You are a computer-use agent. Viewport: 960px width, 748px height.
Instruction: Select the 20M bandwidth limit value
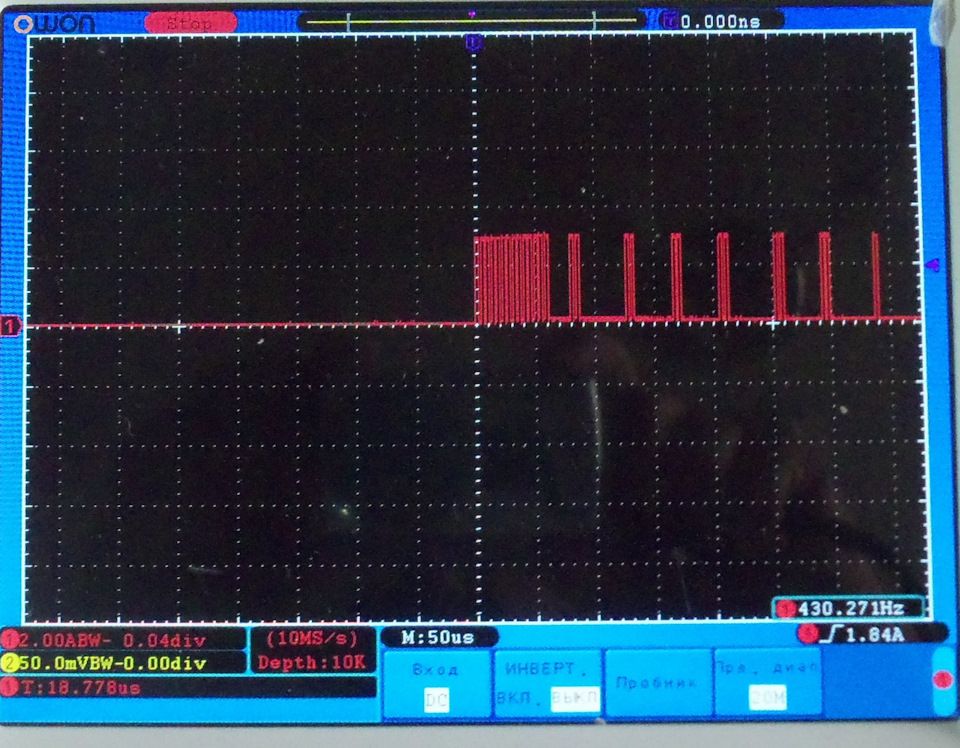(x=767, y=697)
